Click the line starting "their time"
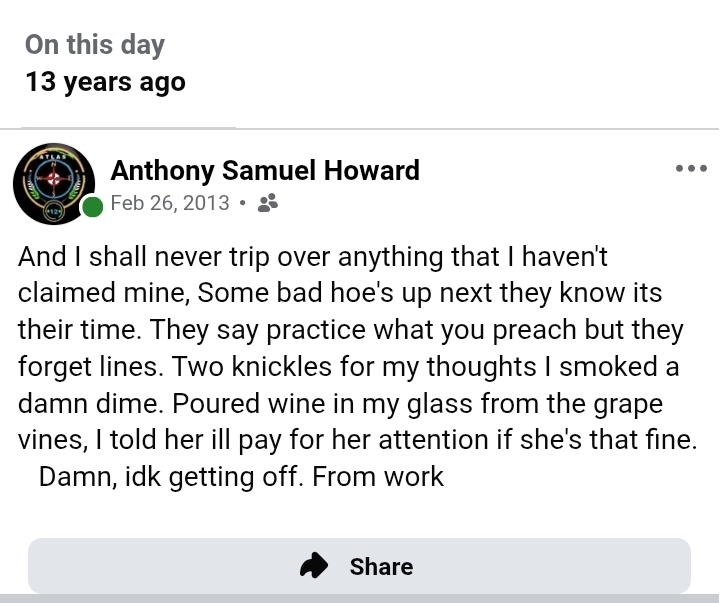Viewport: 720px width, 603px height. (350, 330)
